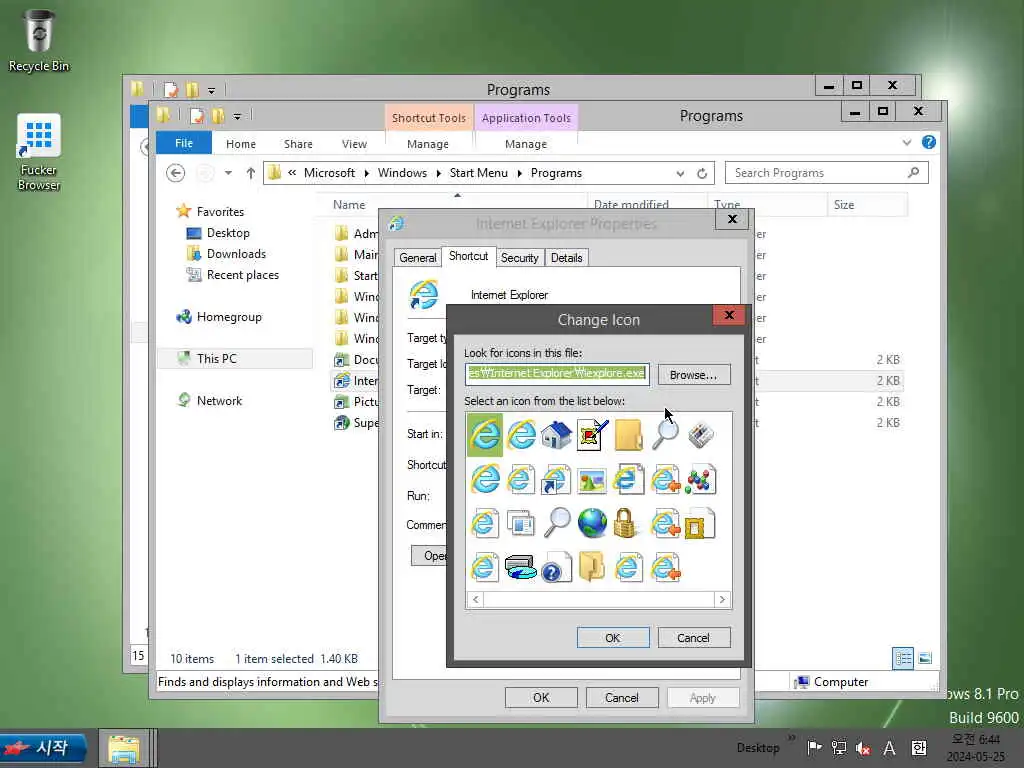Open the back Programs window's quick access dropdown

click(x=211, y=90)
